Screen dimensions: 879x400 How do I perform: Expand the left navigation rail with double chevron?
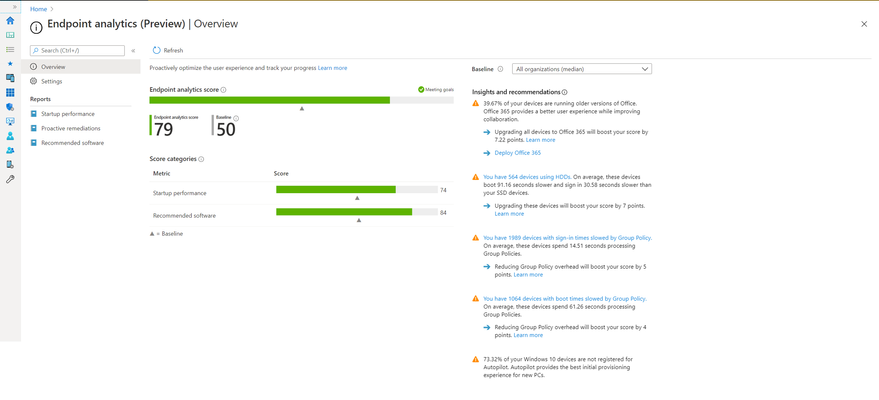pyautogui.click(x=15, y=7)
